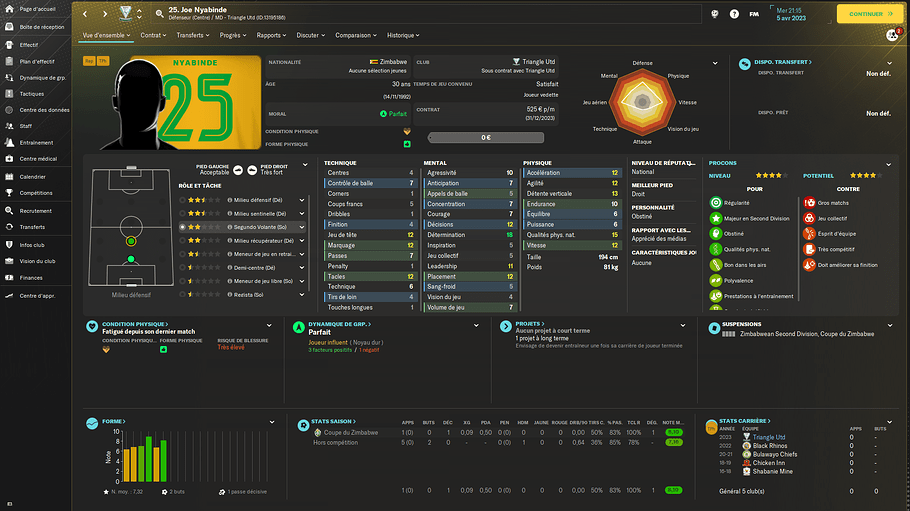
Task: Expand the Procons panel chevron
Action: 889,164
